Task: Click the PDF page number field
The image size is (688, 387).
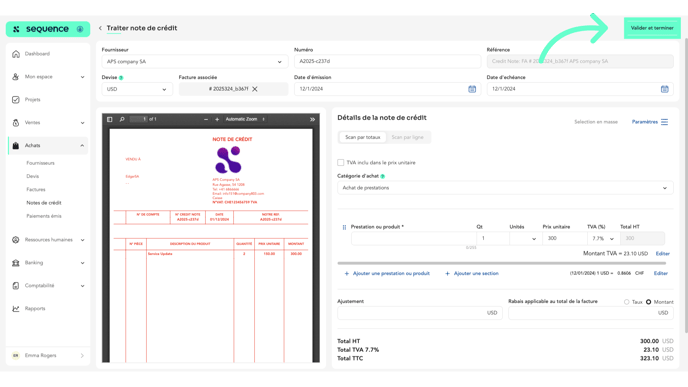Action: click(x=139, y=119)
